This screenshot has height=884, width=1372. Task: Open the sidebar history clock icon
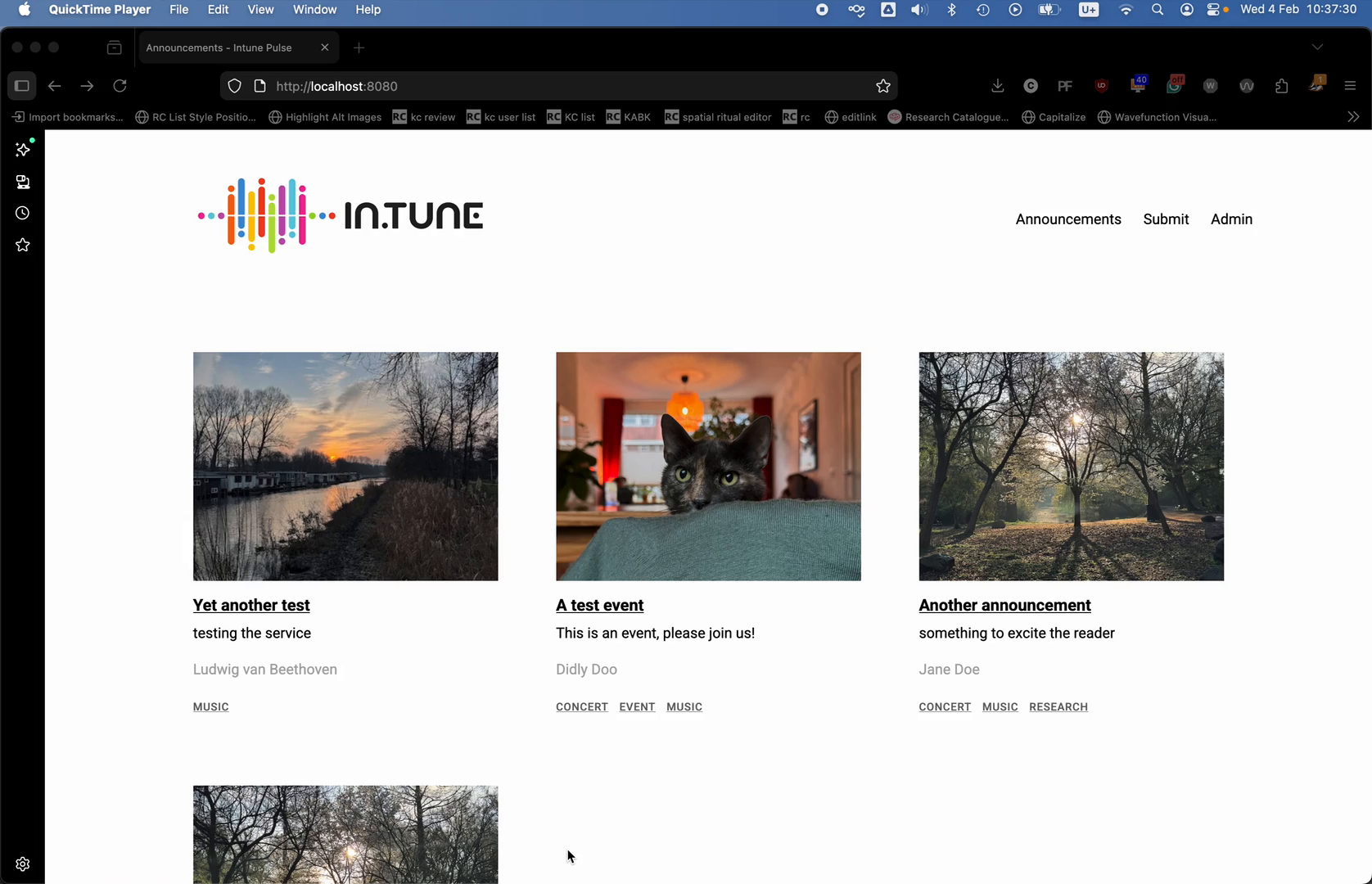[23, 214]
